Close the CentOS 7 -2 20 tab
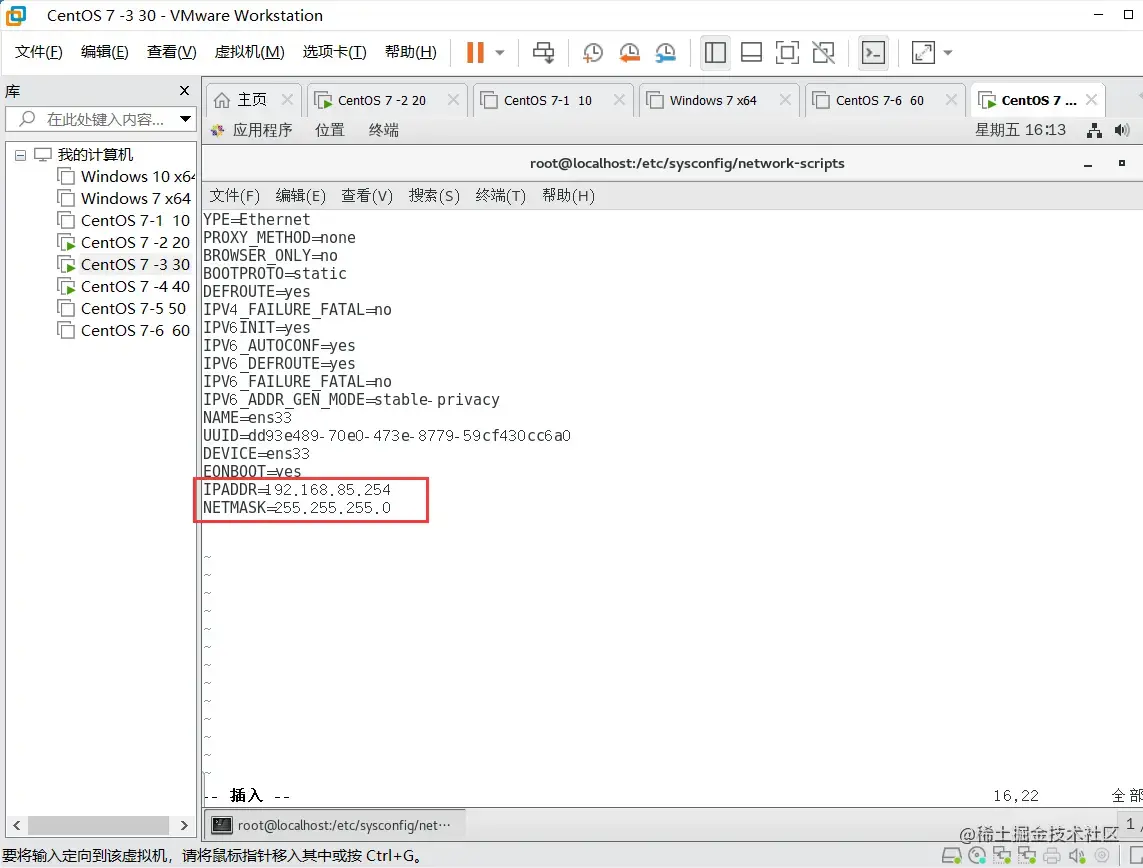The width and height of the screenshot is (1143, 868). pos(453,100)
